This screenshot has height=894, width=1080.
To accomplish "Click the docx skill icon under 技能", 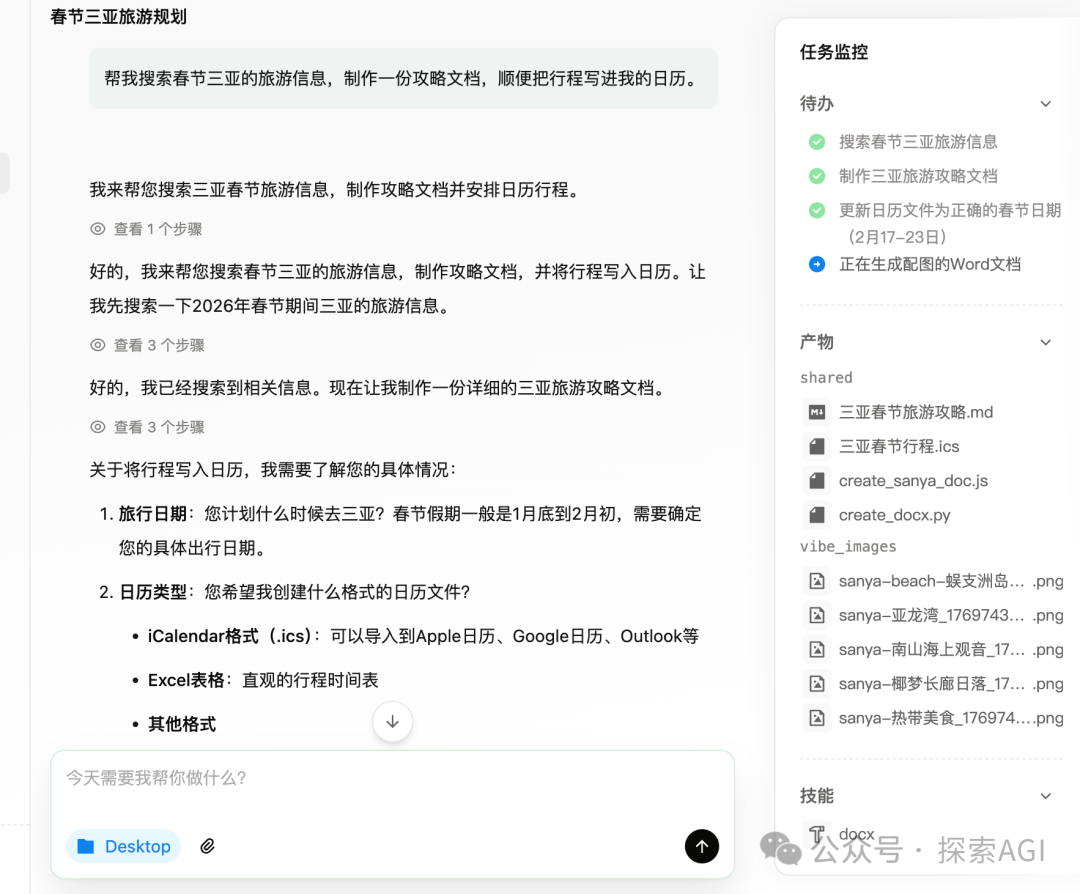I will tap(817, 833).
